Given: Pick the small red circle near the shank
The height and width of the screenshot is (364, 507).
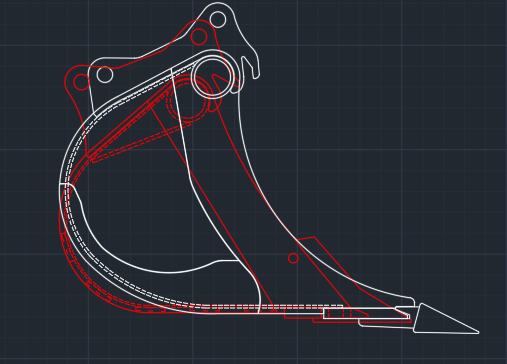Looking at the screenshot, I should (293, 258).
